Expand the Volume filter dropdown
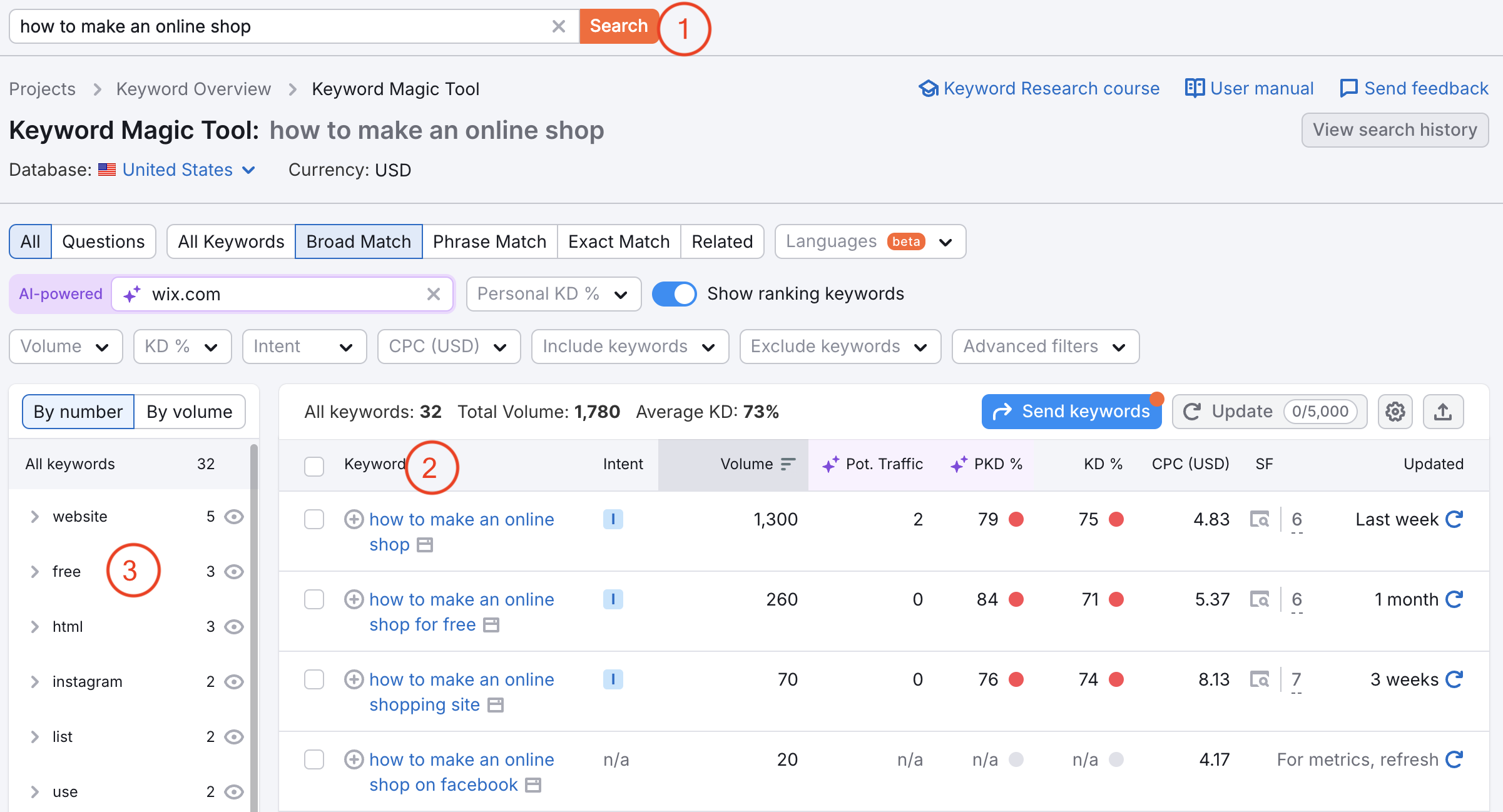The image size is (1503, 812). coord(64,346)
